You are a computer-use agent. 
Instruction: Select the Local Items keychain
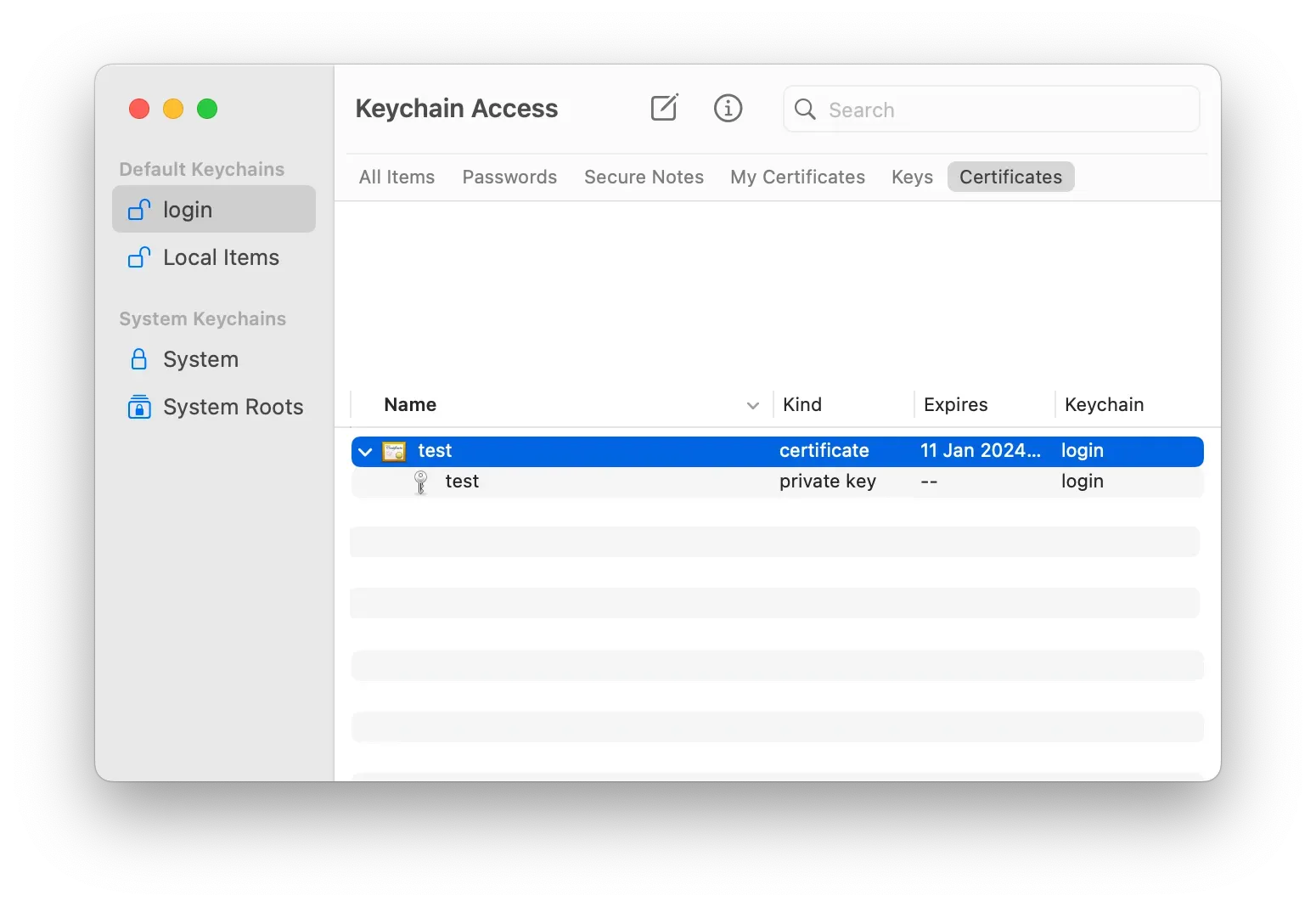(220, 256)
